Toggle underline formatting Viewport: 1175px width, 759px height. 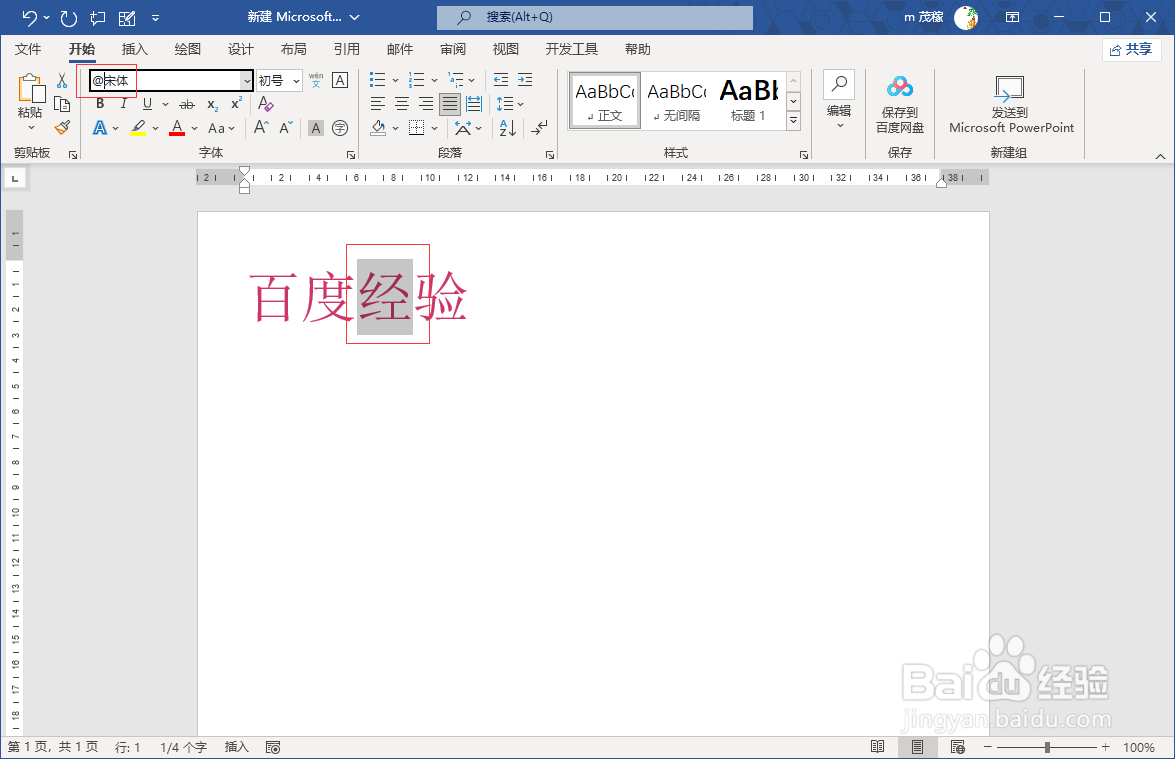[148, 104]
